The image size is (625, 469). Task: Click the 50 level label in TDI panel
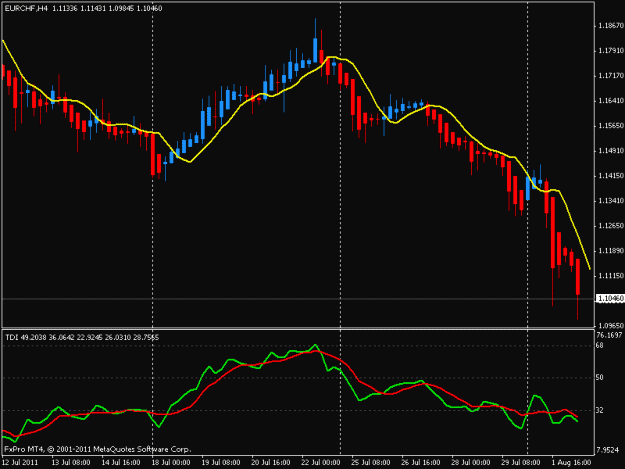(599, 377)
